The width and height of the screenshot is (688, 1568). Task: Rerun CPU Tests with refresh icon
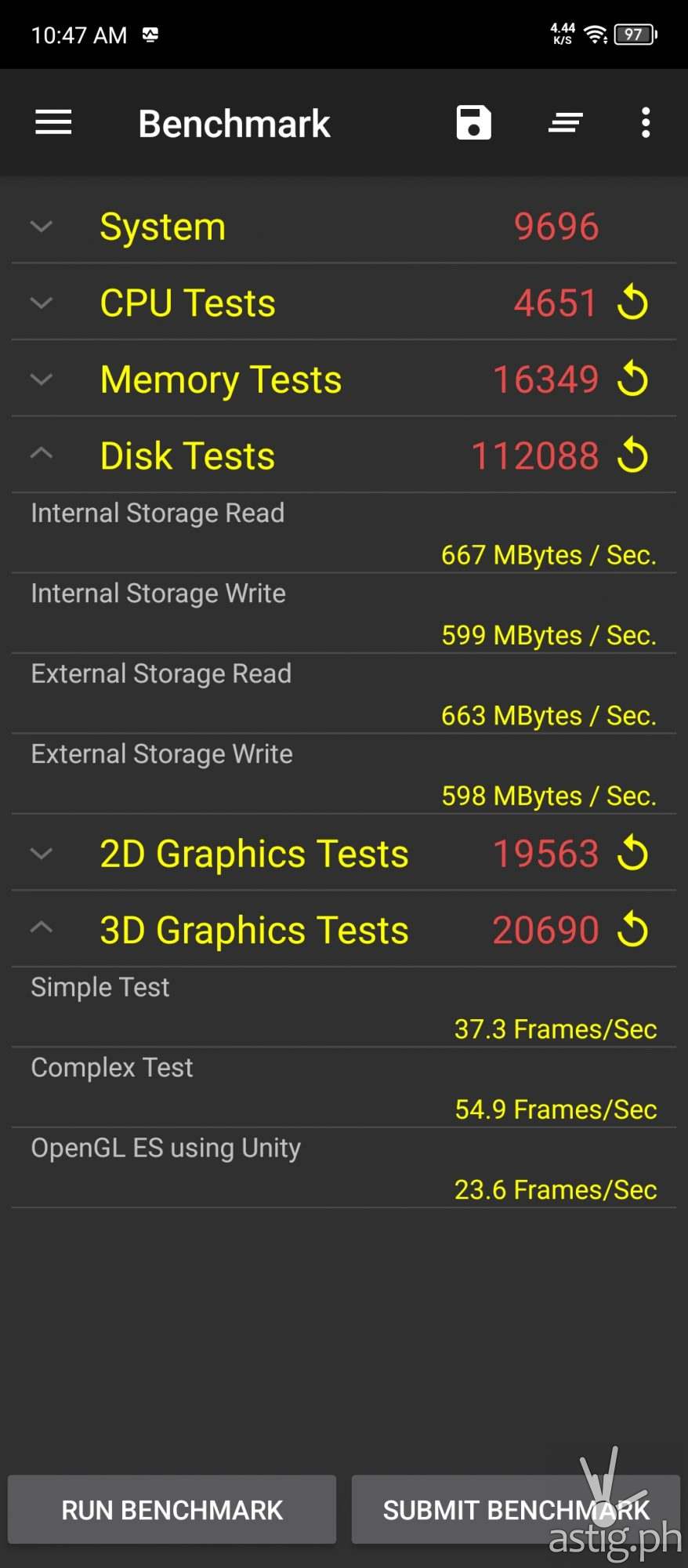click(633, 303)
